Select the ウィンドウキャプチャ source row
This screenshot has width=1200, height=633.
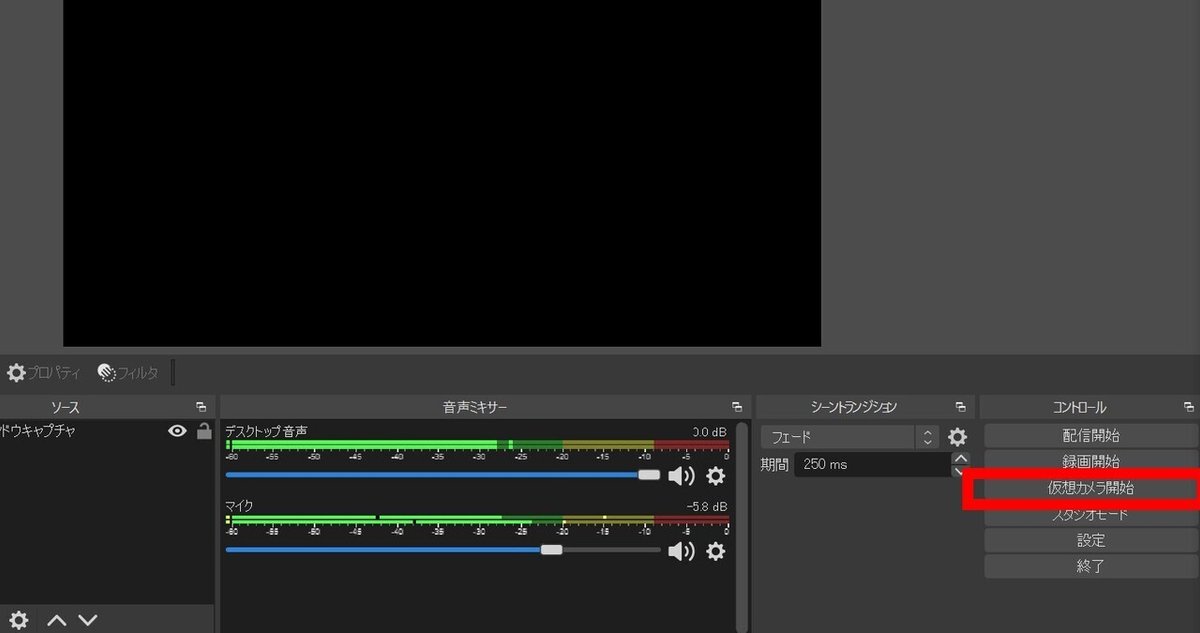point(107,431)
